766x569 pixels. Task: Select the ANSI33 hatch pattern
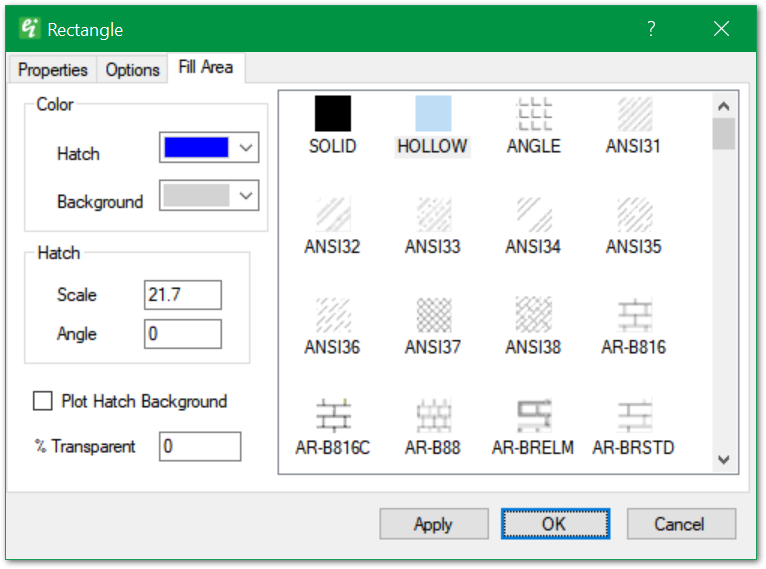433,226
